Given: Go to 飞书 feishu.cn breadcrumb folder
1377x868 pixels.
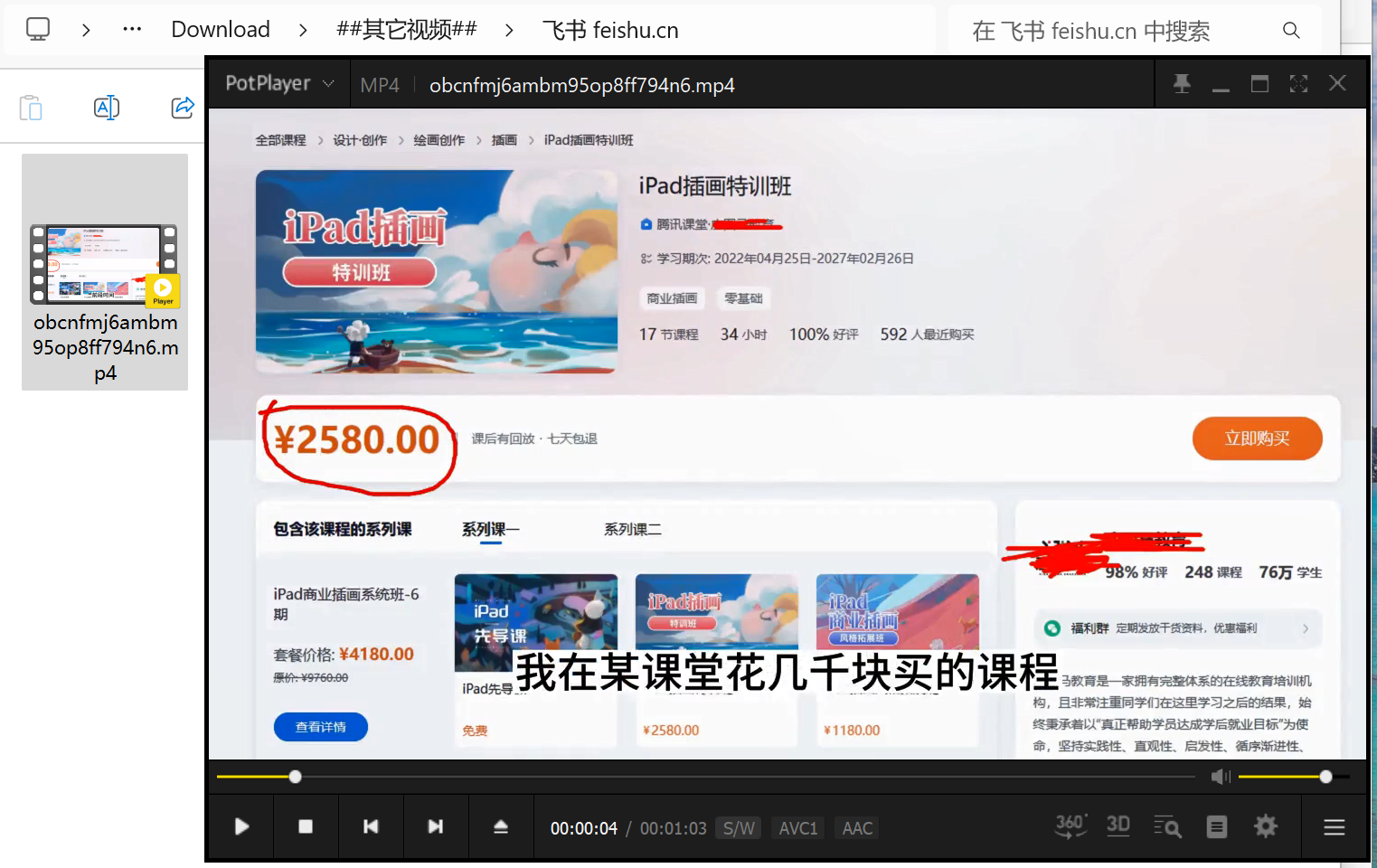Looking at the screenshot, I should pos(610,30).
